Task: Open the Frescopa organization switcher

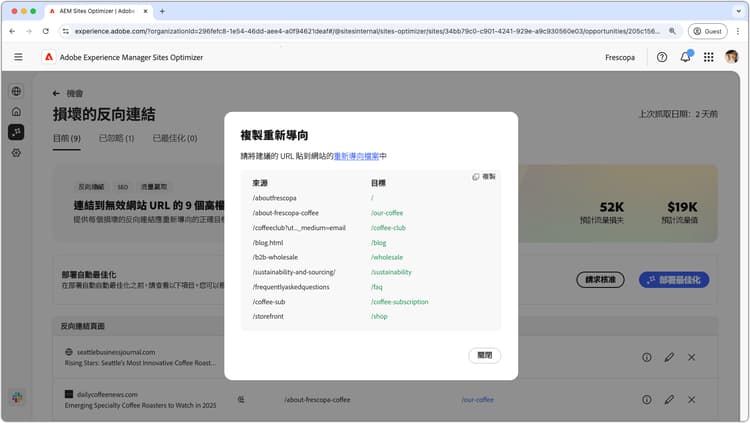Action: tap(620, 57)
